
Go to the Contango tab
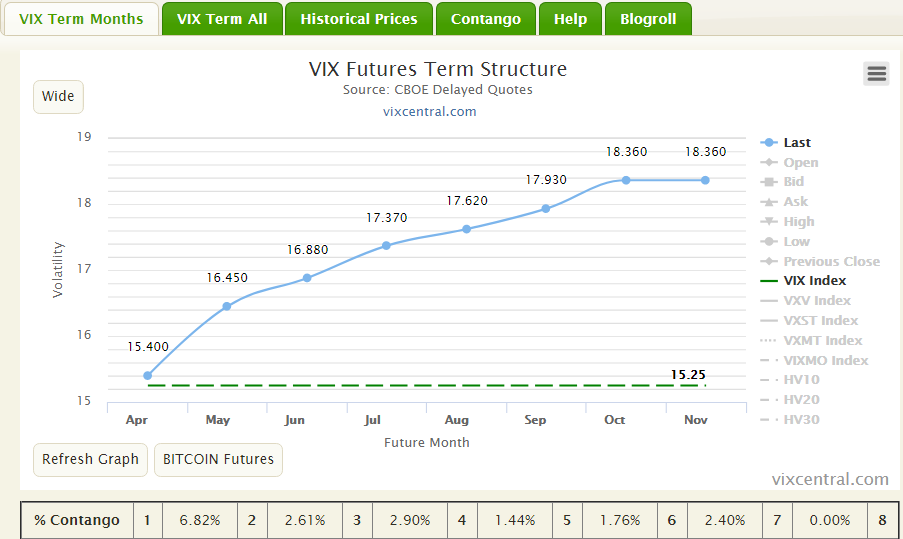pos(486,19)
